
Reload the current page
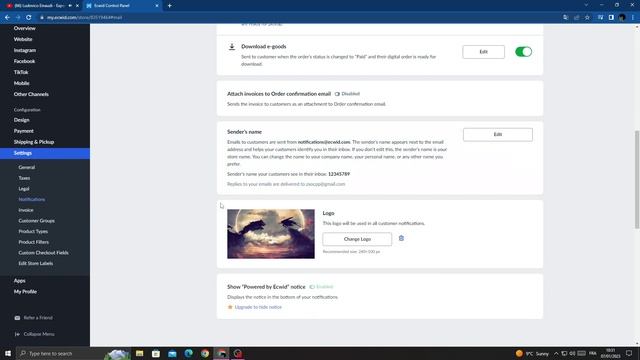click(29, 18)
